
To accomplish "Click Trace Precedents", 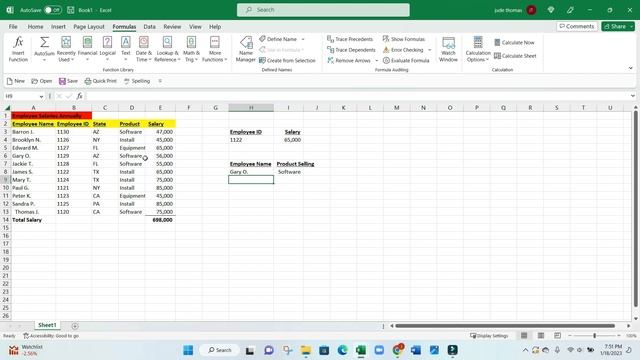I will click(350, 39).
